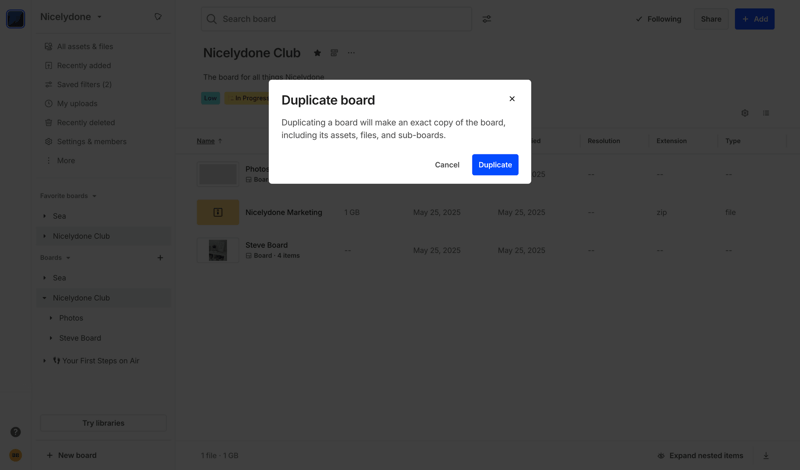Click New board at sidebar bottom

(x=71, y=455)
